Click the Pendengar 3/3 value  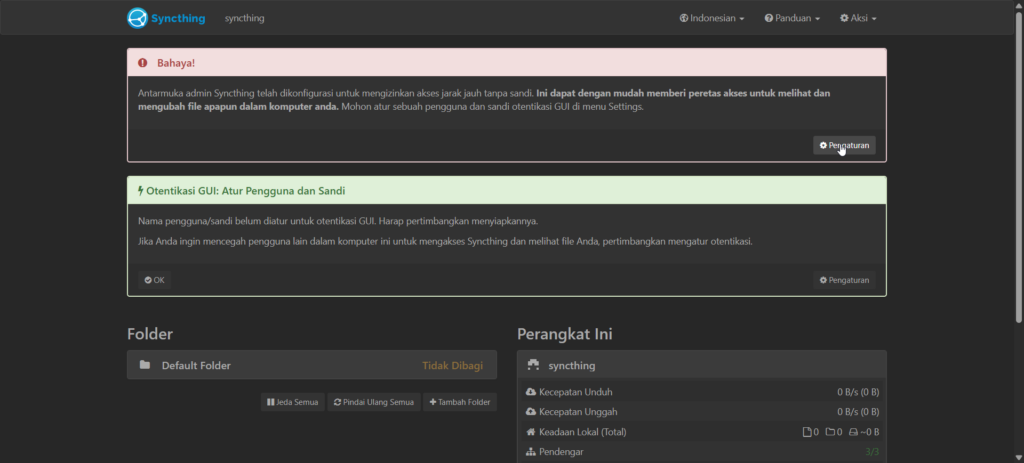872,452
